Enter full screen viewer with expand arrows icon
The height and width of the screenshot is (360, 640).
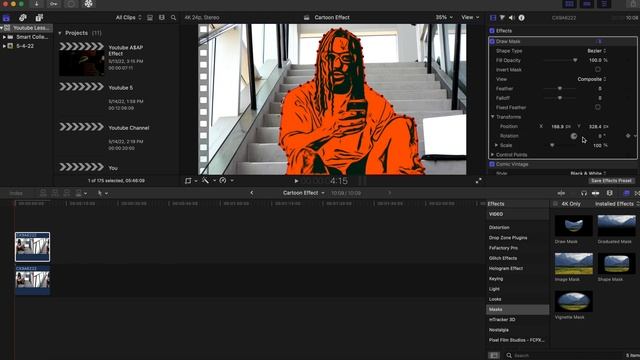478,180
